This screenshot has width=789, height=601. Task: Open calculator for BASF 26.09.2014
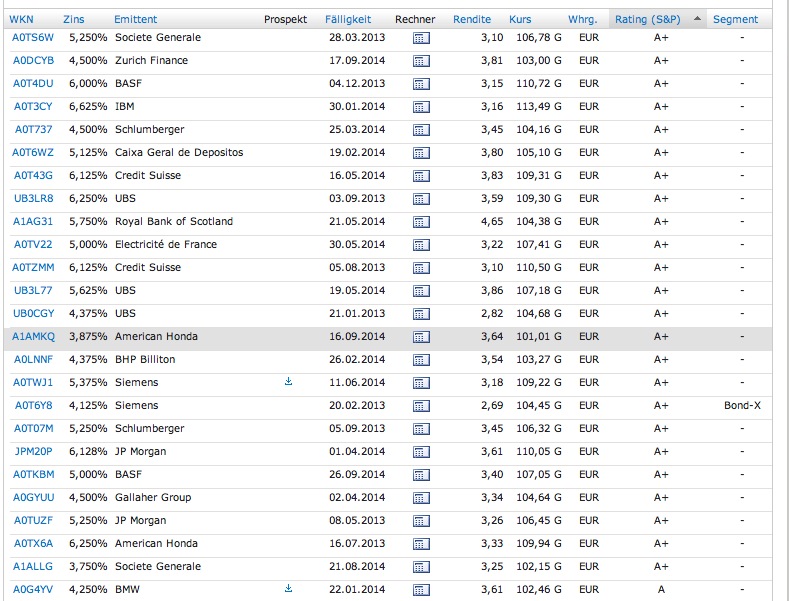pos(421,475)
